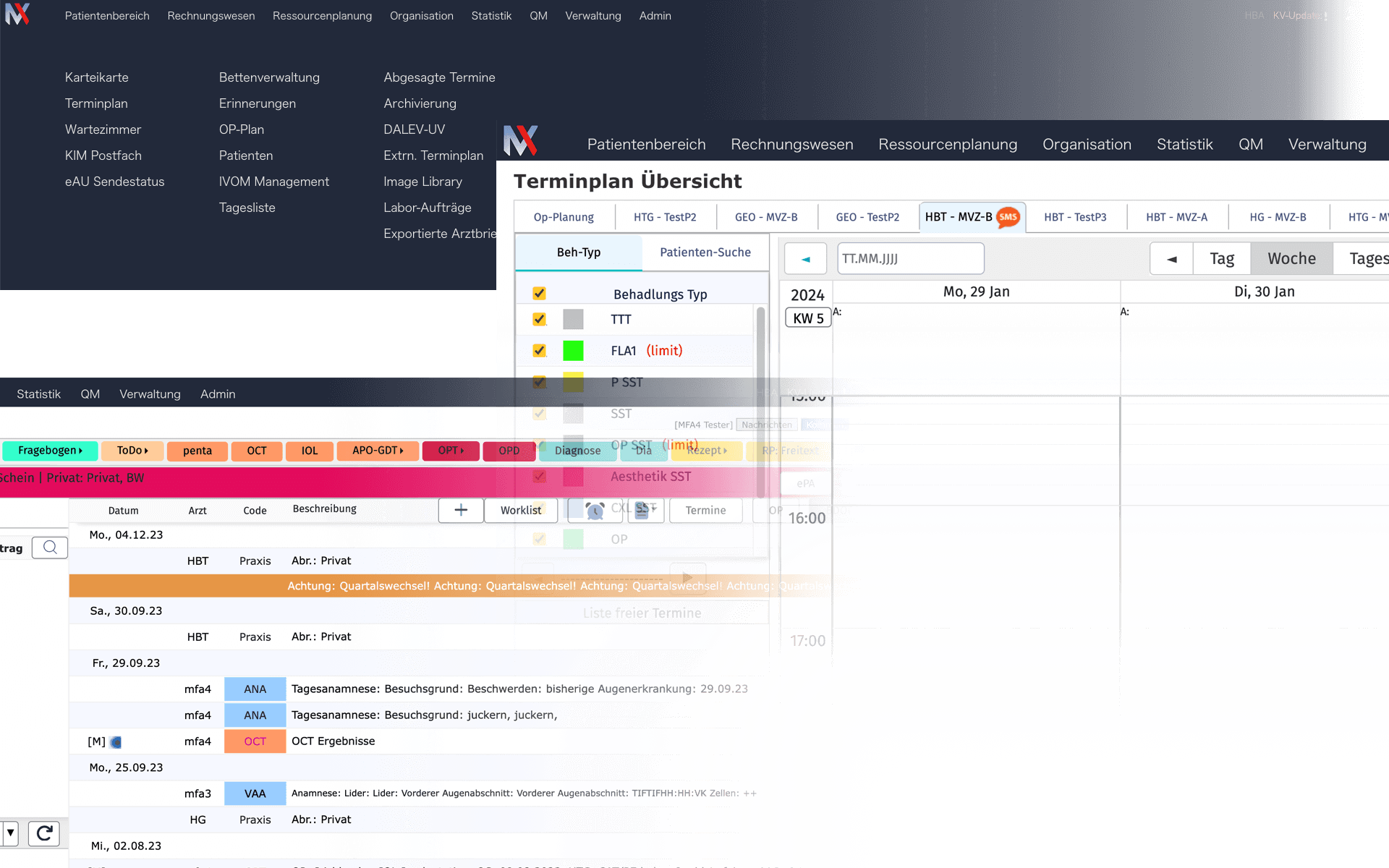This screenshot has height=868, width=1389.
Task: Click the penta button
Action: coord(197,451)
